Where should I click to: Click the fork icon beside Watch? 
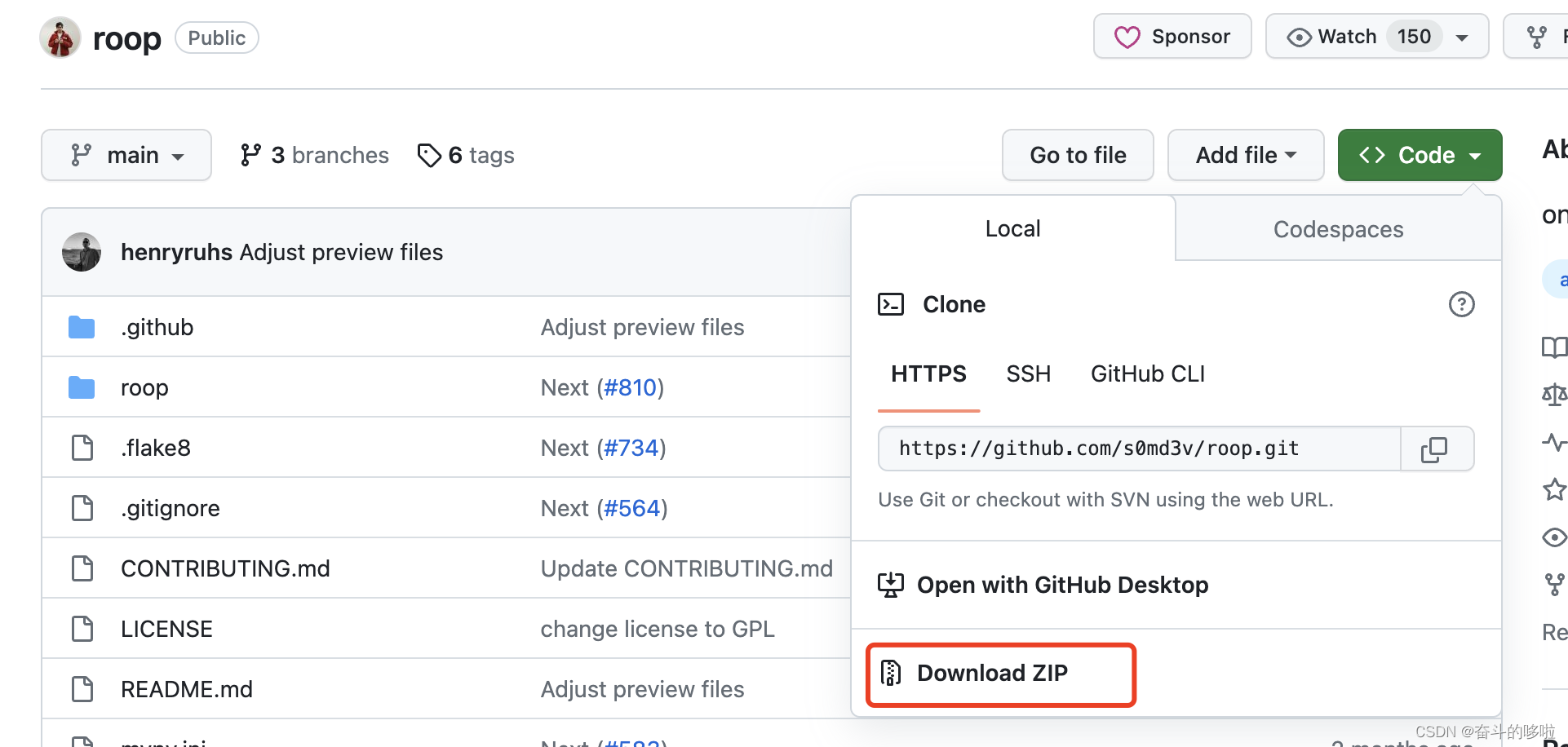(1537, 37)
